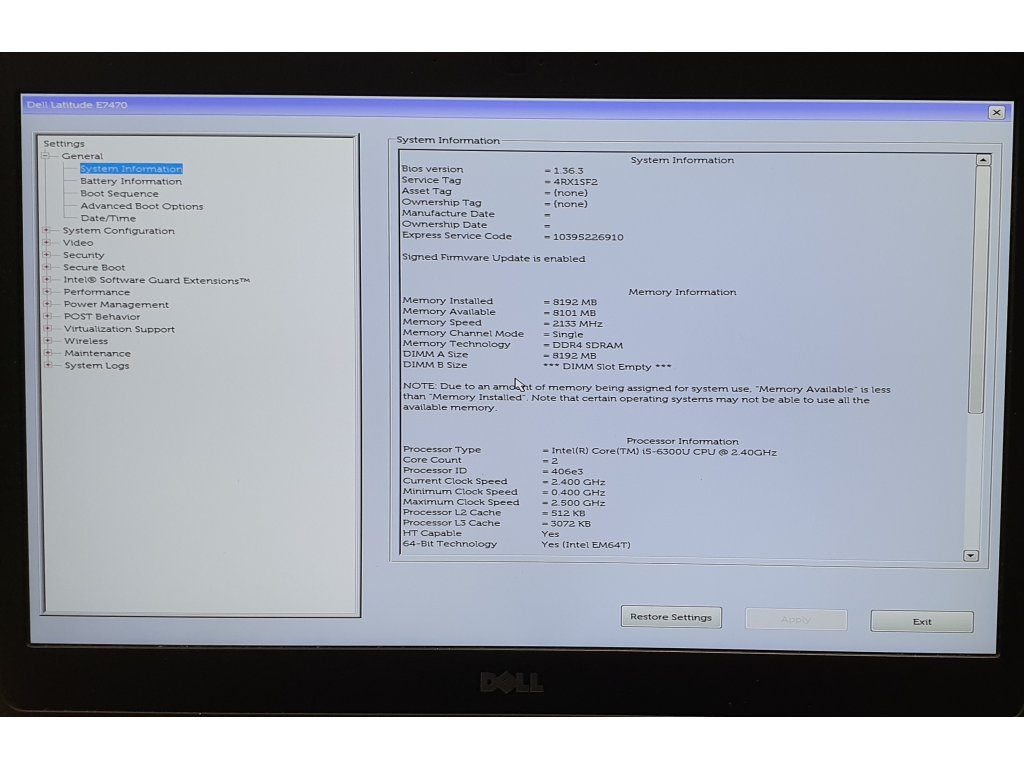Select the Wireless category label
This screenshot has height=768, width=1024.
tap(86, 341)
